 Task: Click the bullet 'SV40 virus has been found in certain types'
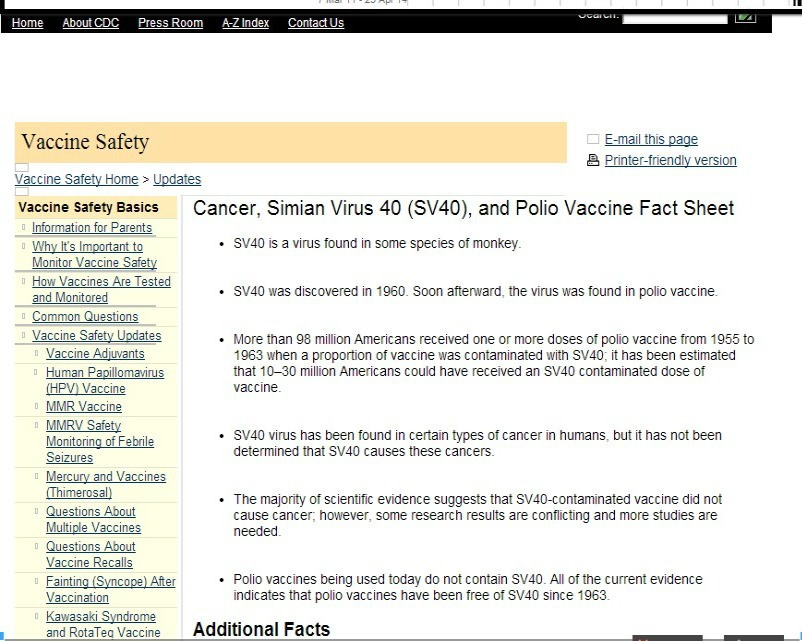477,444
